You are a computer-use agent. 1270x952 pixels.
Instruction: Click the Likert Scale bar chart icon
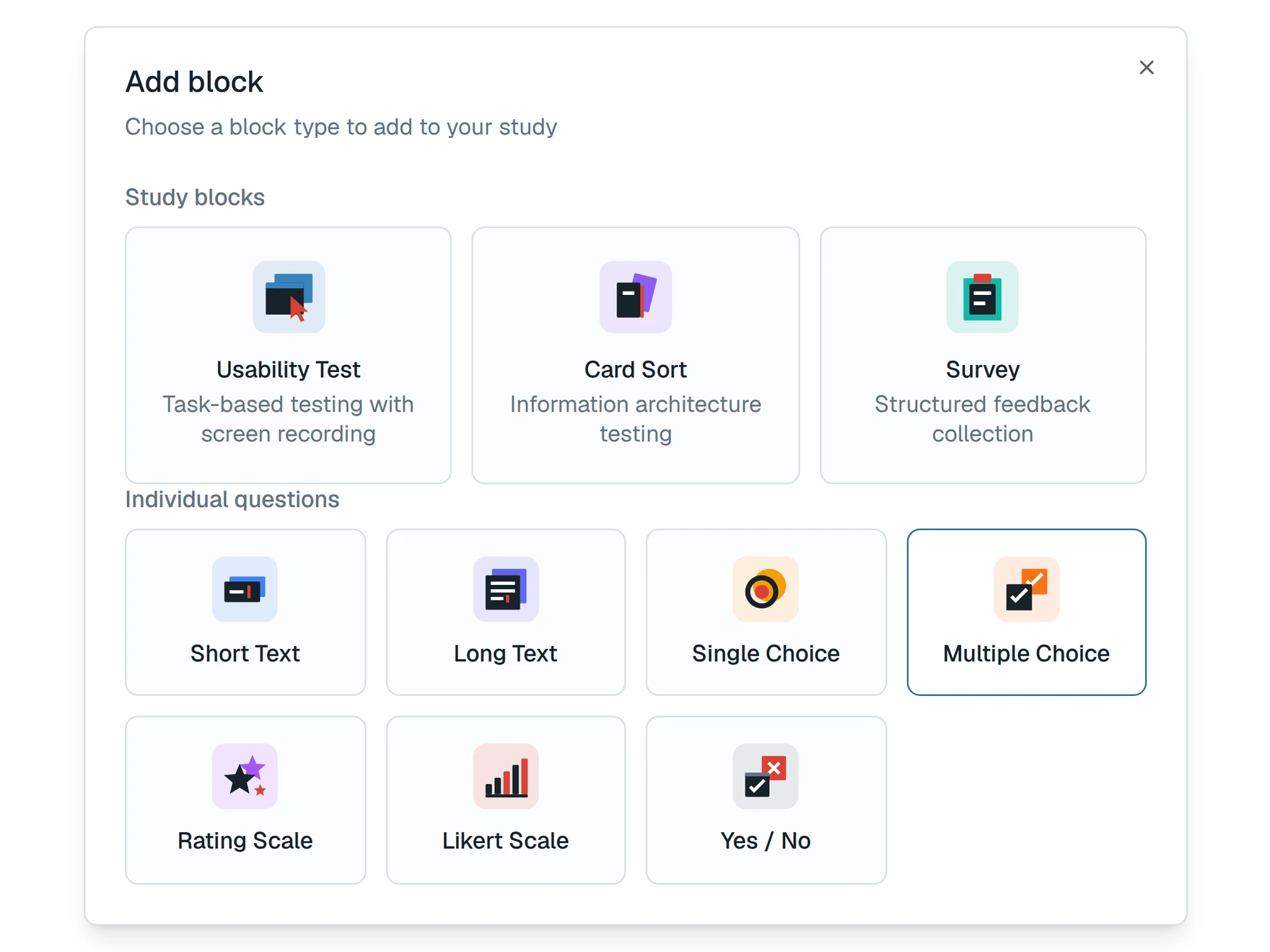click(x=505, y=776)
